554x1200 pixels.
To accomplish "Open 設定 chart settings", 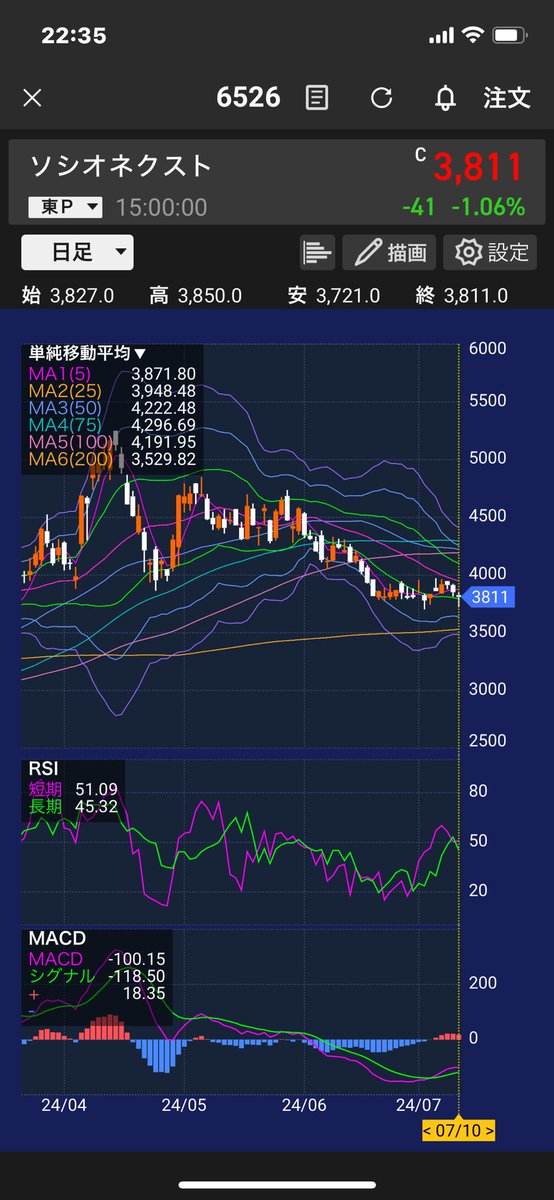I will [x=490, y=252].
